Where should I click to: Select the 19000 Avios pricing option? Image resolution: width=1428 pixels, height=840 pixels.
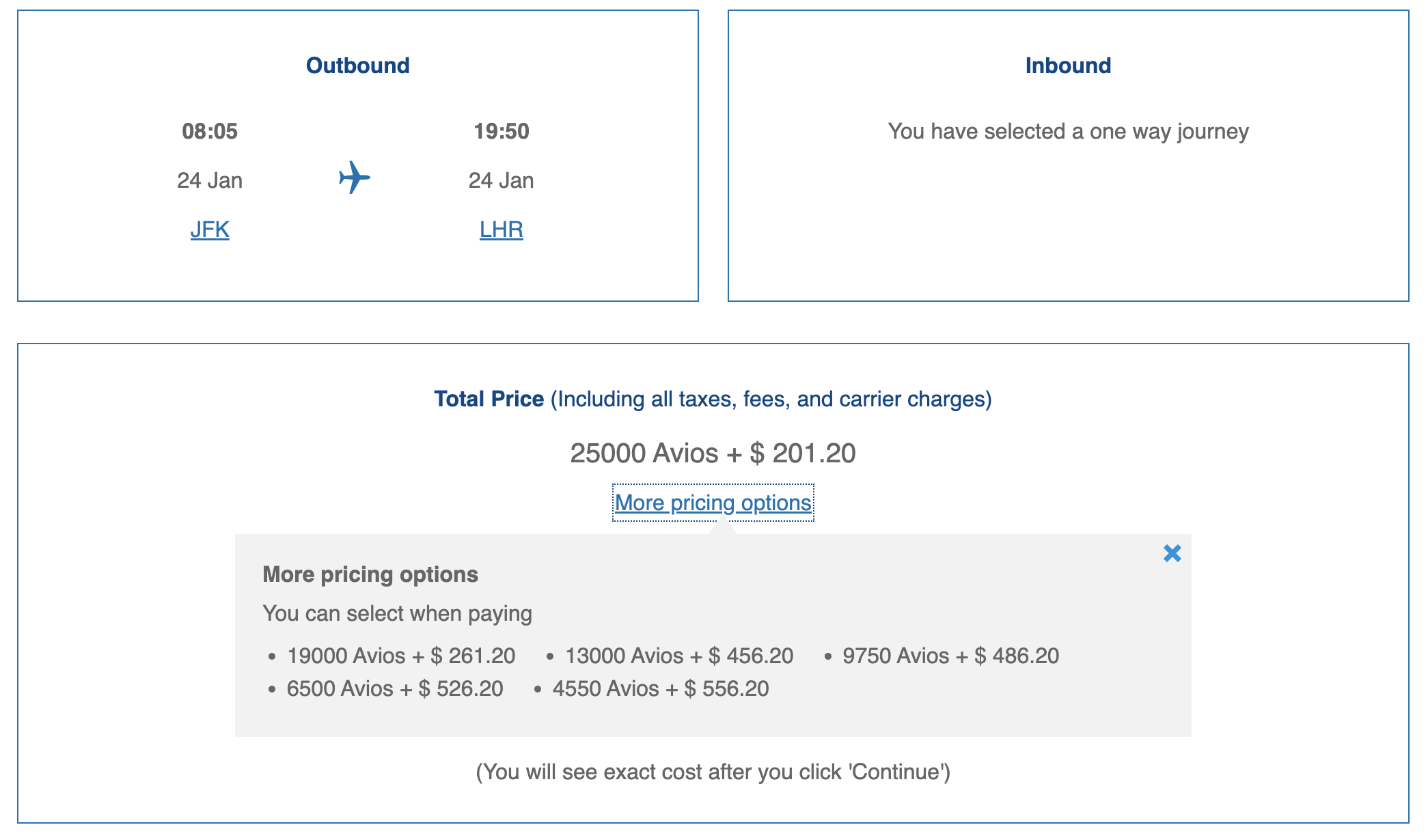pyautogui.click(x=402, y=655)
